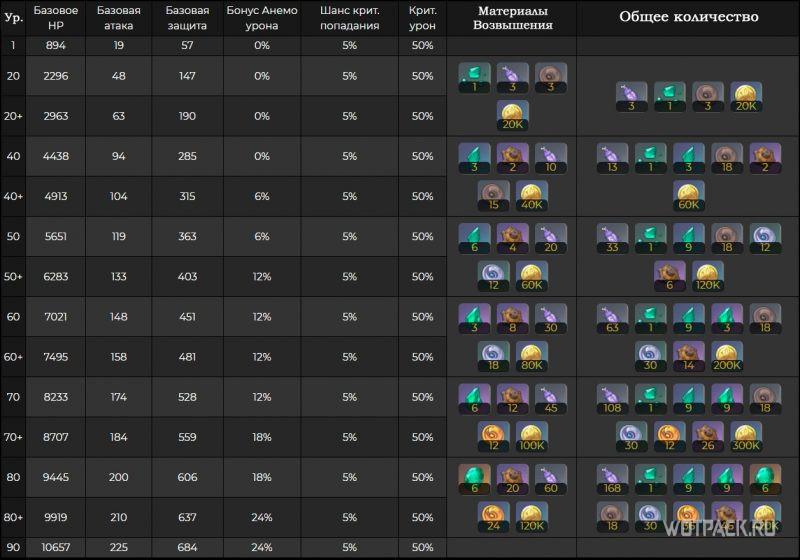Click base HP value 4438

click(56, 156)
